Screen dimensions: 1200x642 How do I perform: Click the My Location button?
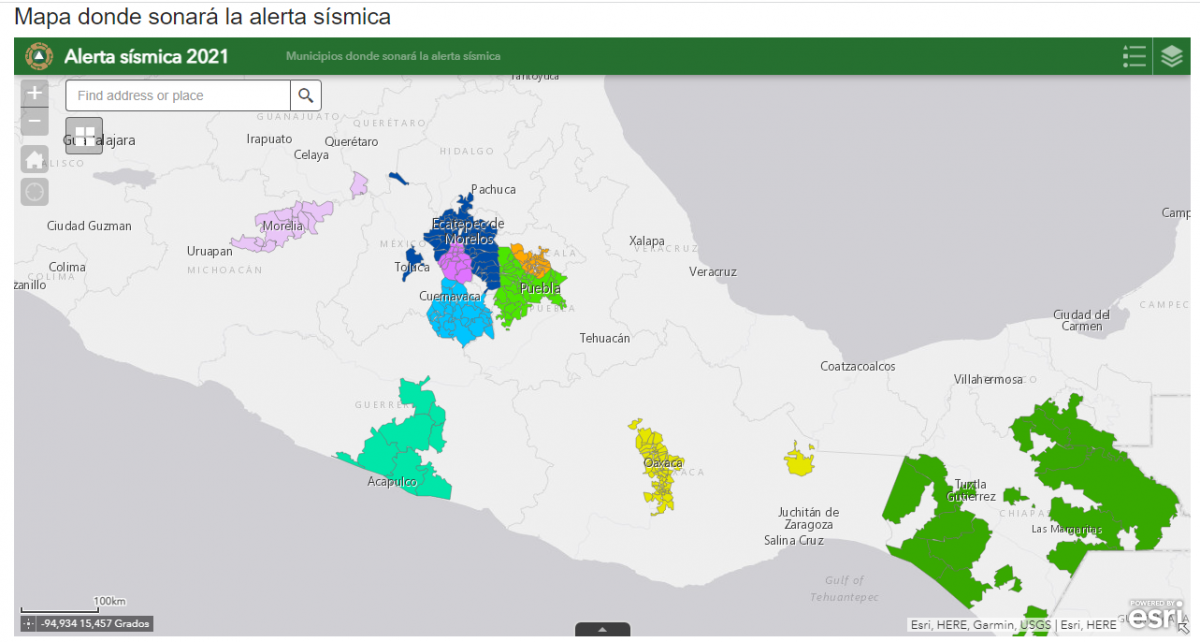pos(35,191)
